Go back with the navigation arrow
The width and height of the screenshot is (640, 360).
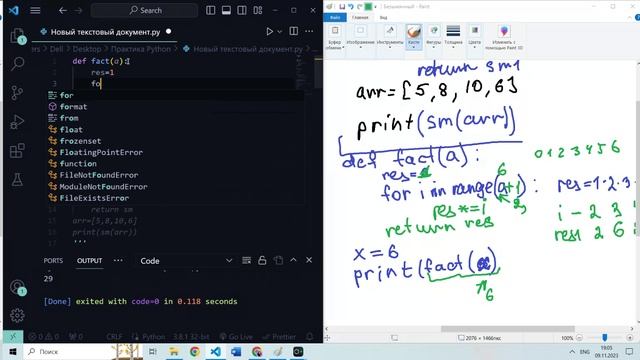tap(62, 10)
